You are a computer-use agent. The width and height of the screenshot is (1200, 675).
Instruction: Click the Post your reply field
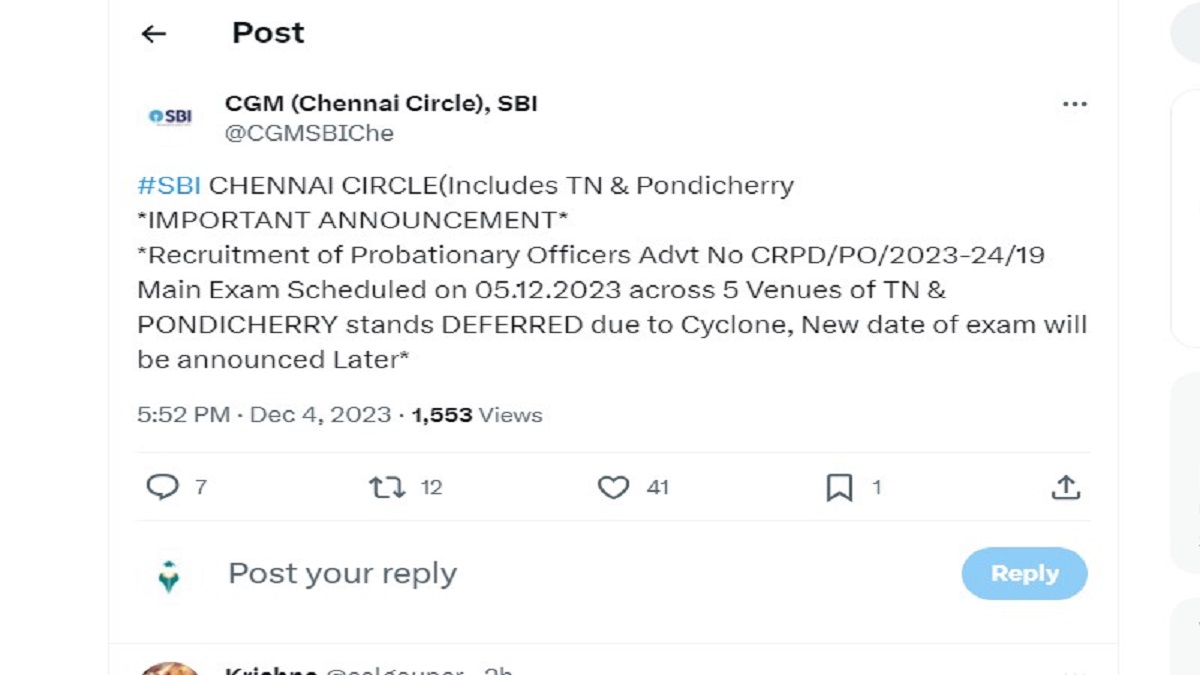pyautogui.click(x=342, y=573)
